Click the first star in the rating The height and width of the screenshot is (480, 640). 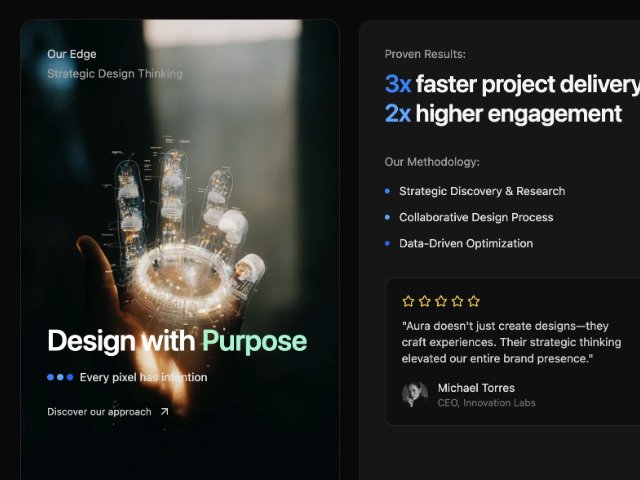point(408,301)
